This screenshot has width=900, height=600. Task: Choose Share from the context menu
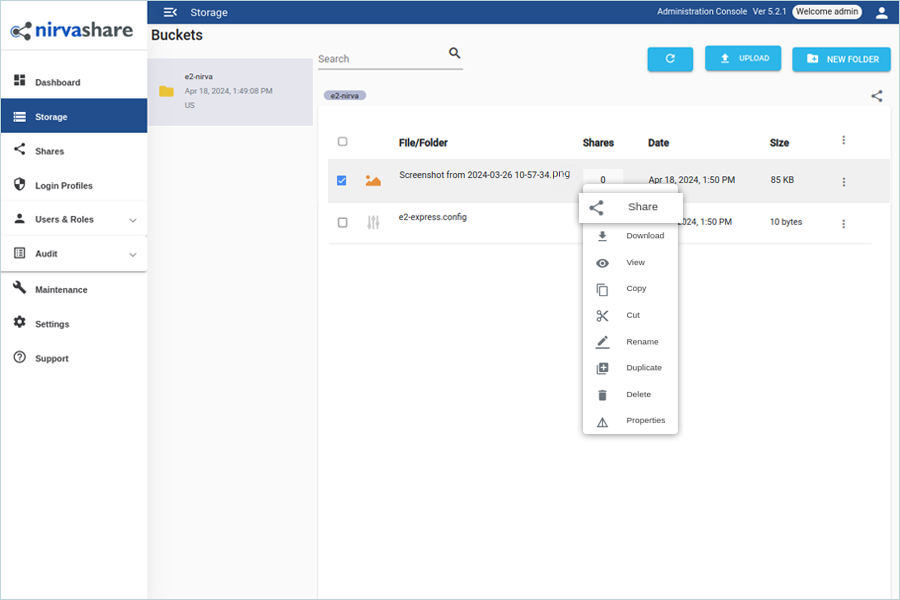coord(631,207)
